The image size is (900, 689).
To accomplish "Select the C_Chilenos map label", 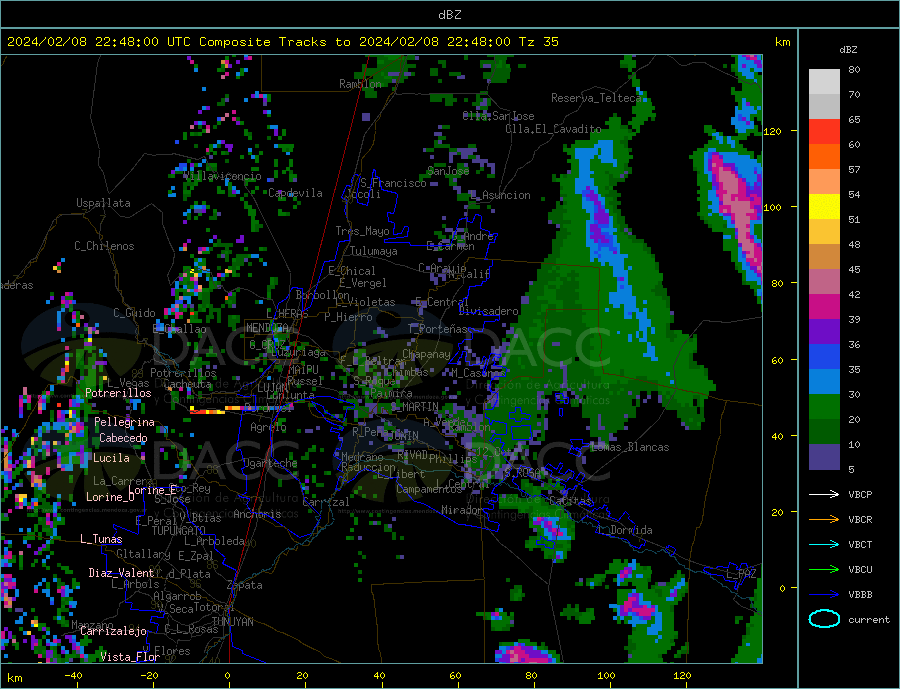I will (104, 246).
